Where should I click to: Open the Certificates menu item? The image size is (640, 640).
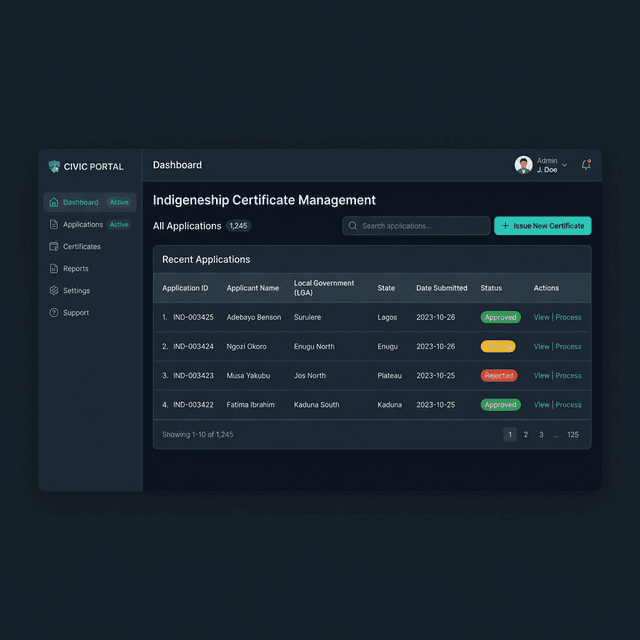82,247
